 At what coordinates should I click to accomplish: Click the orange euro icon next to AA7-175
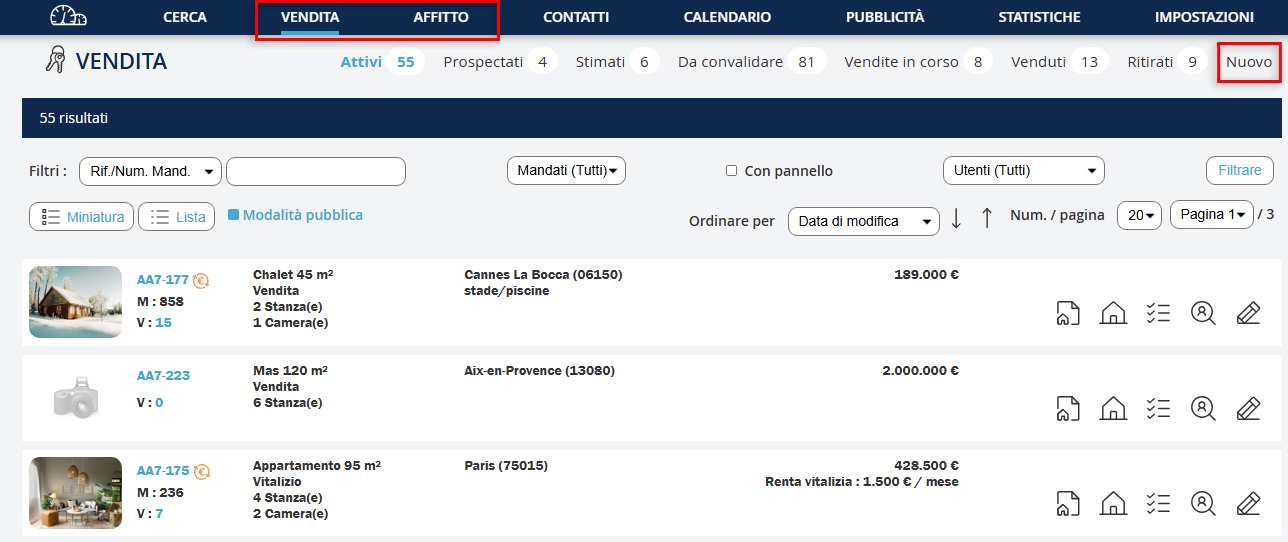coord(202,471)
